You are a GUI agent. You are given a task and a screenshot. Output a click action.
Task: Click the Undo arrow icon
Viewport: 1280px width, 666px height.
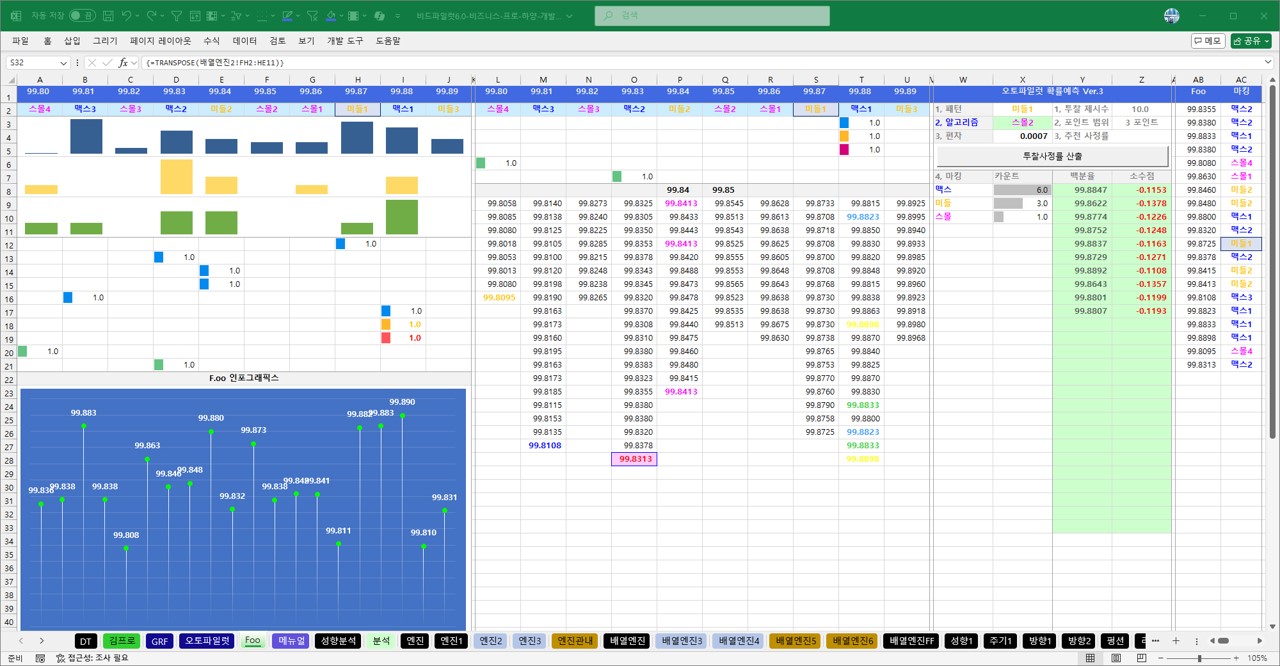tap(126, 16)
